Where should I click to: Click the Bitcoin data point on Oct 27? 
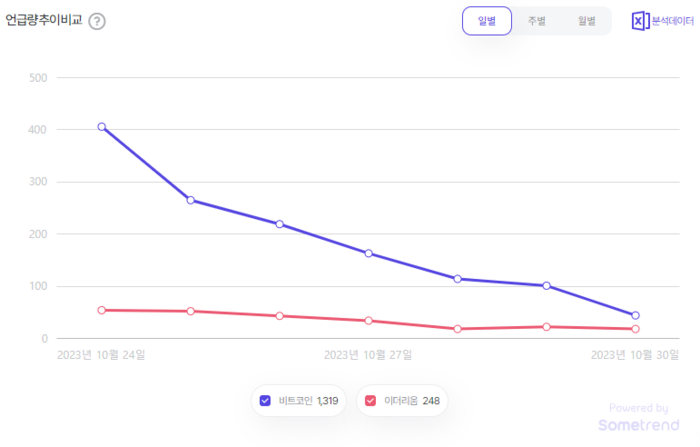[x=369, y=254]
